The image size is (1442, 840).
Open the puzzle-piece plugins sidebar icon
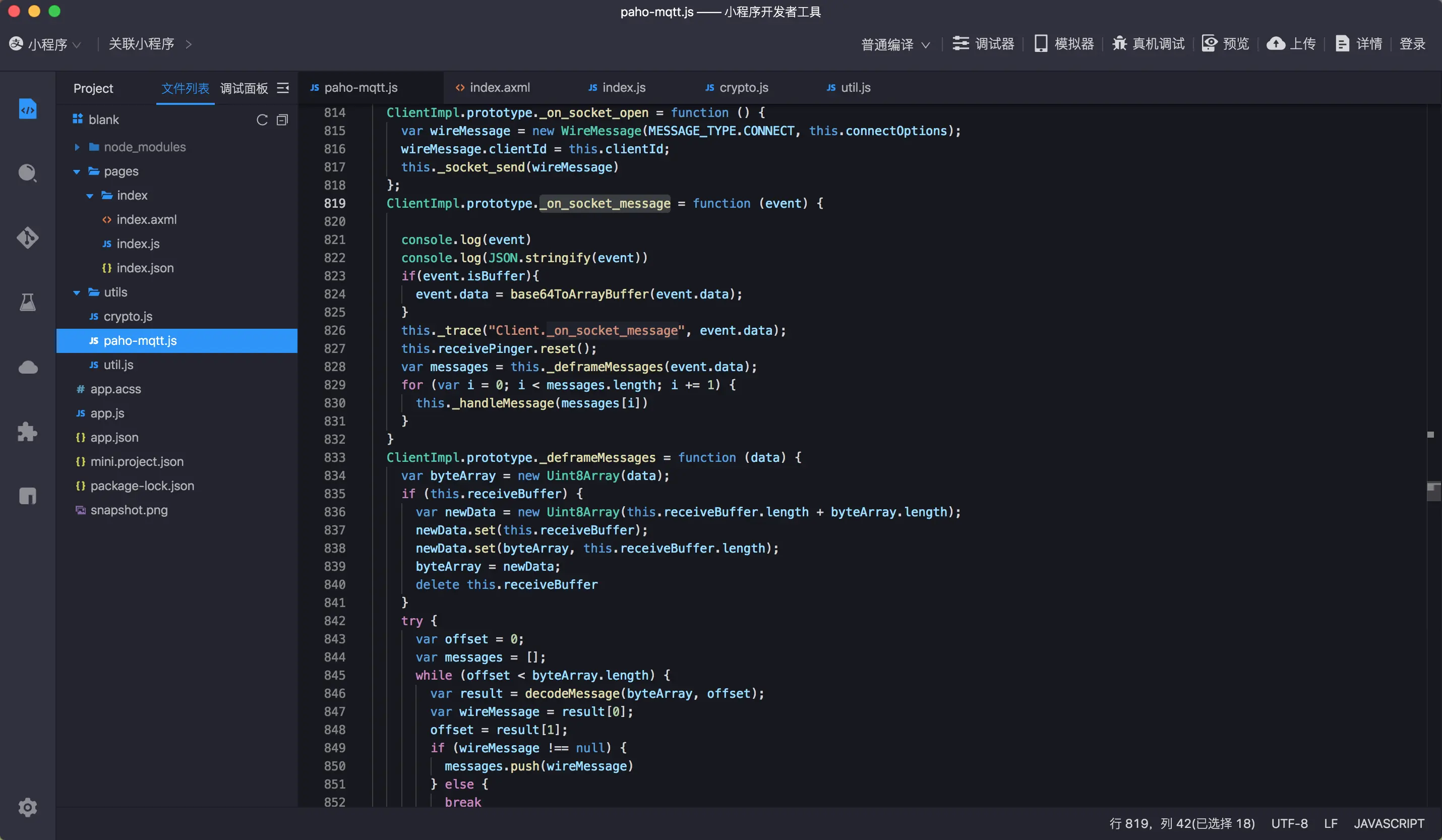pyautogui.click(x=27, y=432)
